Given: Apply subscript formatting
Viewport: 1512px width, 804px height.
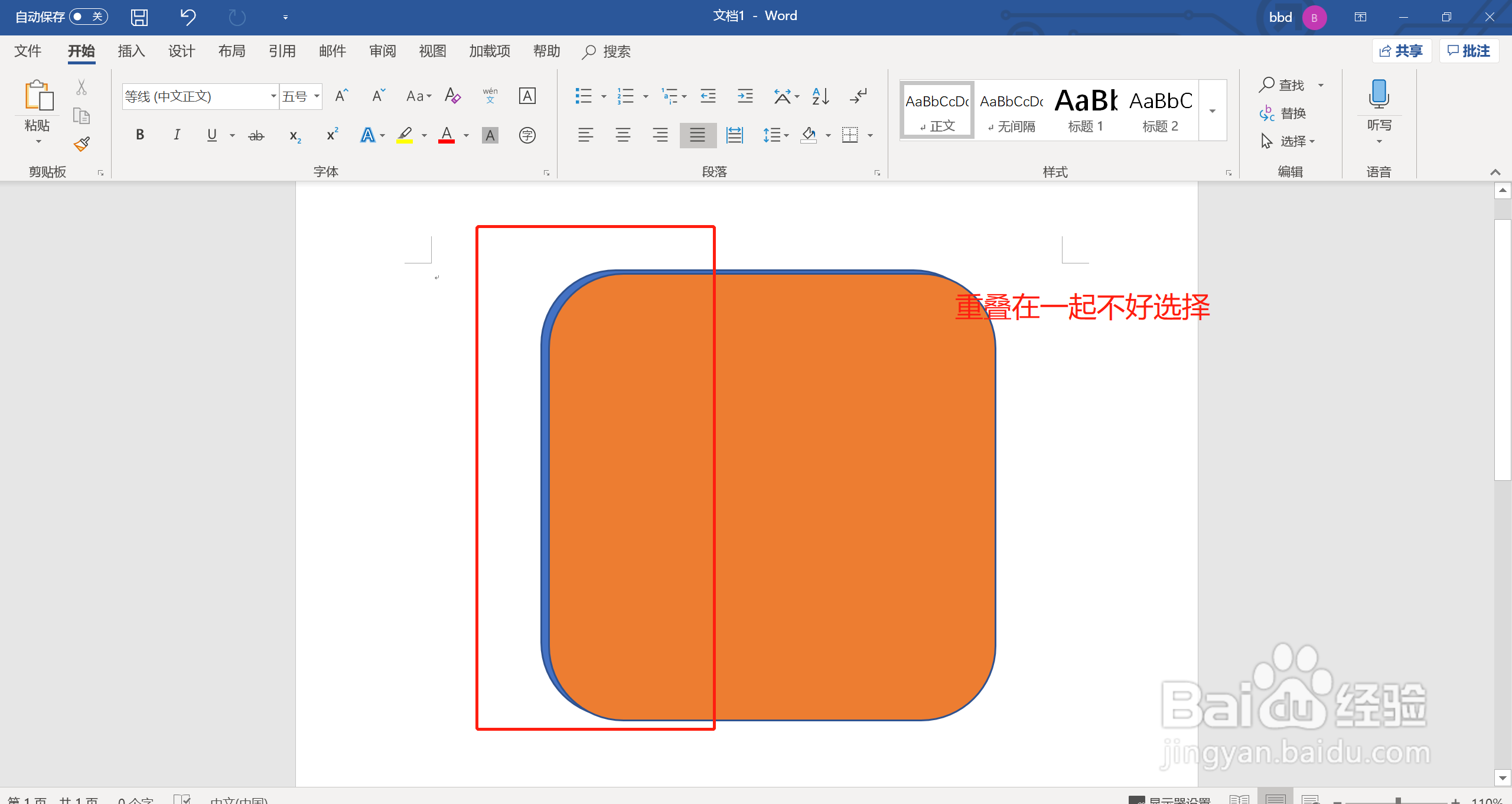Looking at the screenshot, I should pos(295,136).
